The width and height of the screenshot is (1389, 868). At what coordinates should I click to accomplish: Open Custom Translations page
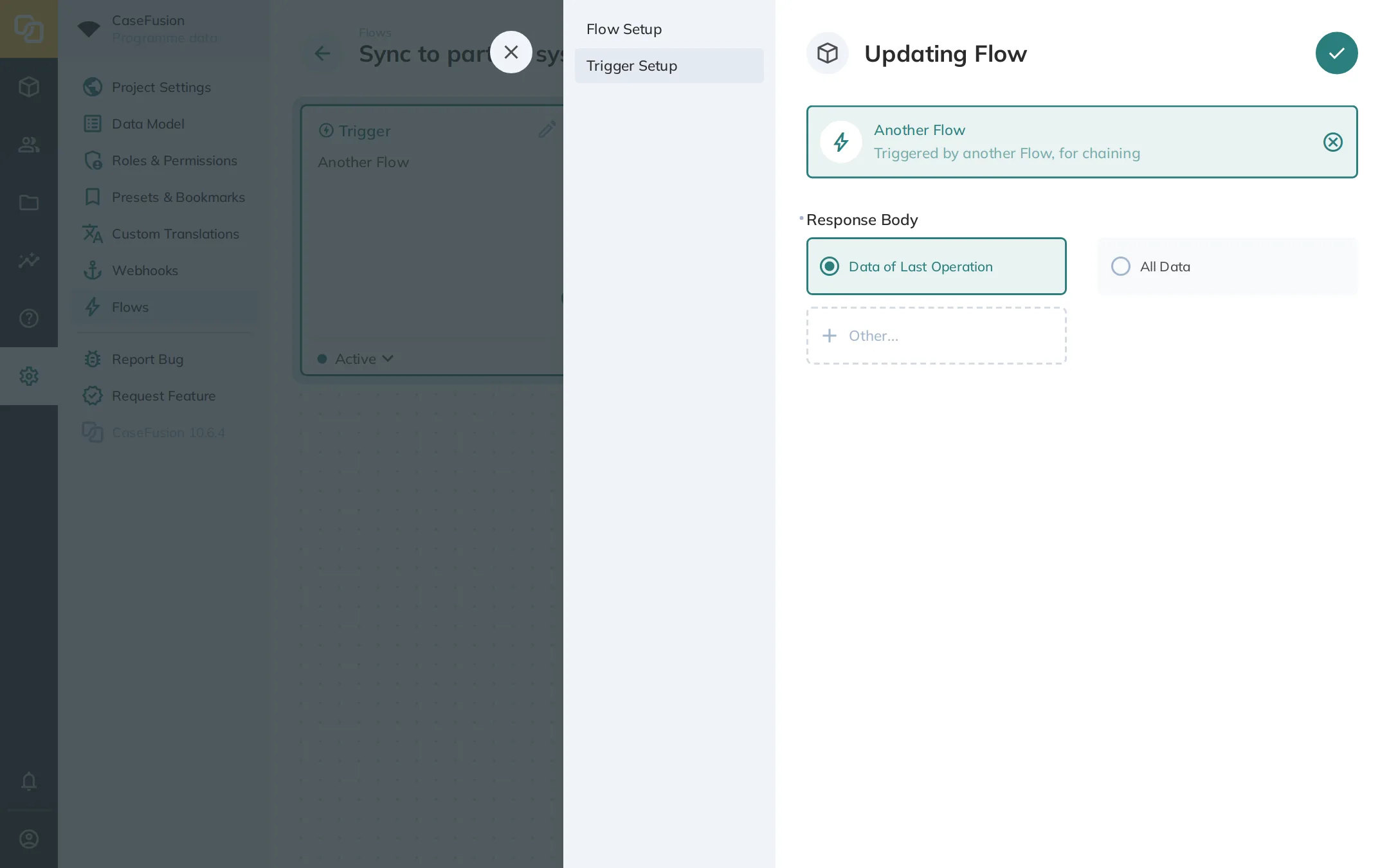point(165,233)
